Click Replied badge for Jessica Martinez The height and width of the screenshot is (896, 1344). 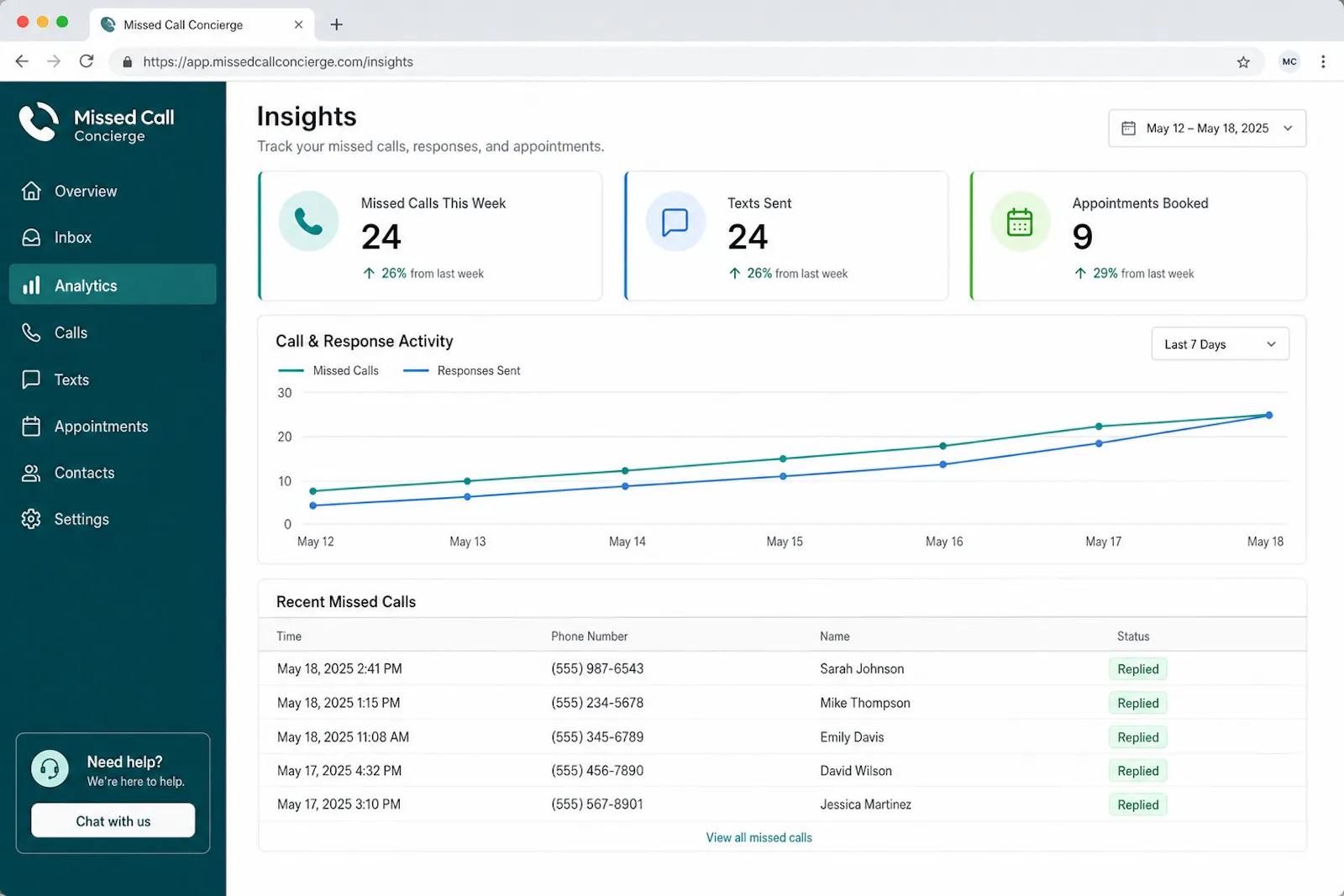click(x=1138, y=804)
